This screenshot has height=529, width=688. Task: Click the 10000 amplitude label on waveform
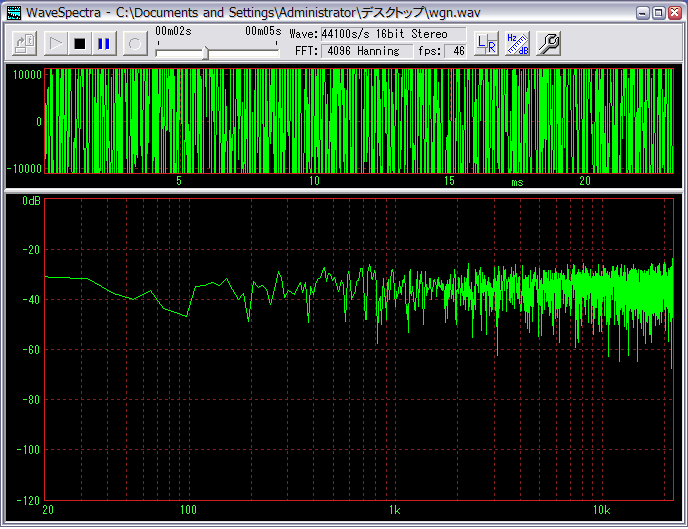coord(27,75)
